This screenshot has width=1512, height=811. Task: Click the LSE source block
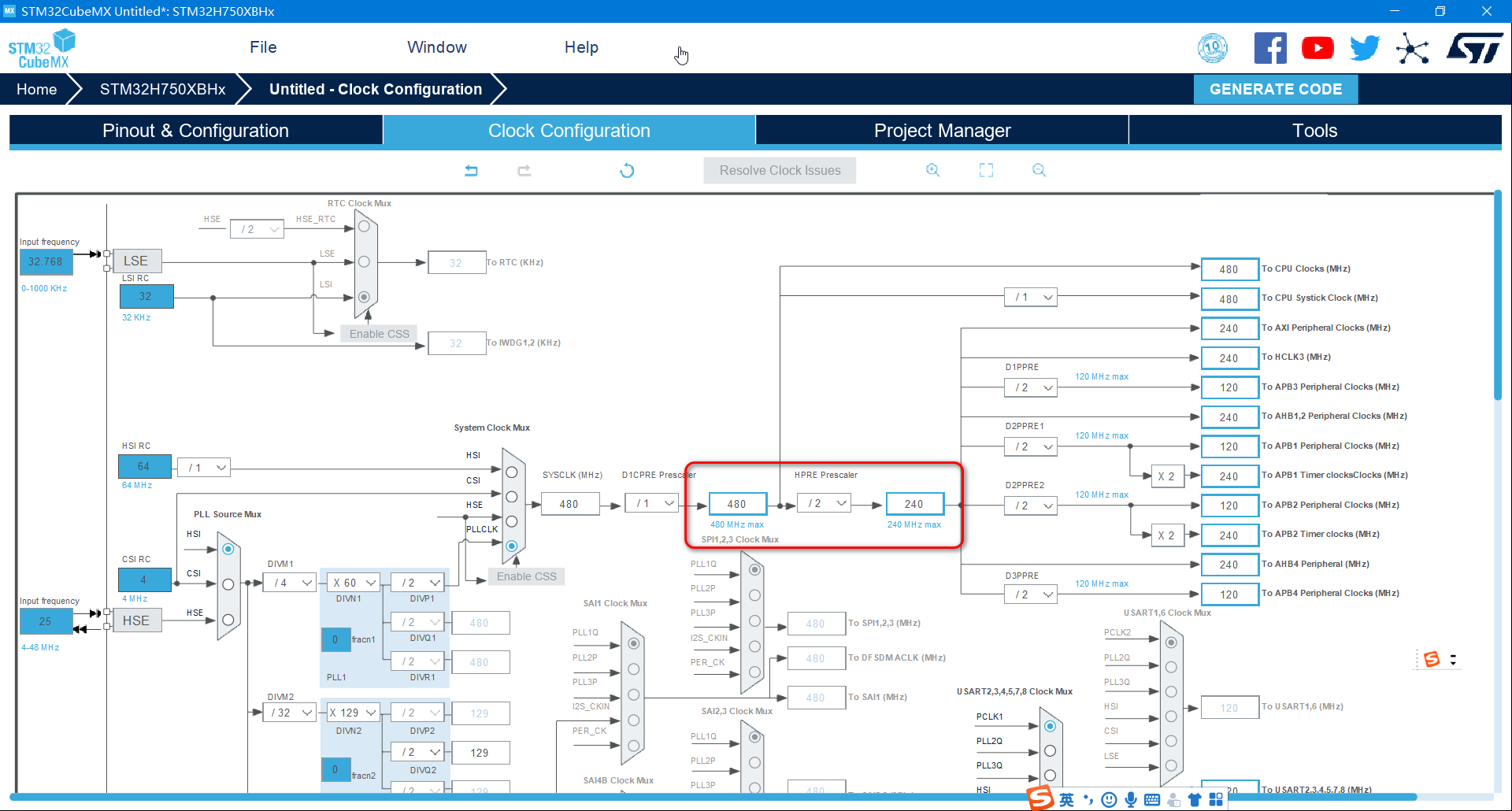(x=138, y=261)
